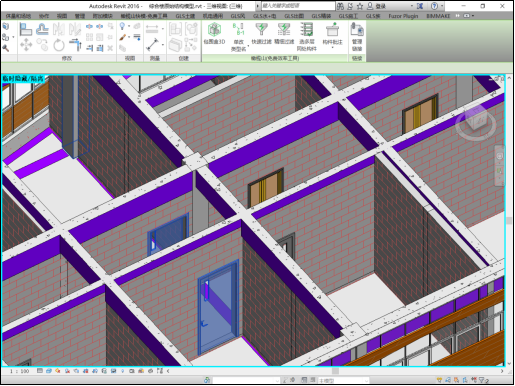Select the Paint brush tool

point(122,37)
